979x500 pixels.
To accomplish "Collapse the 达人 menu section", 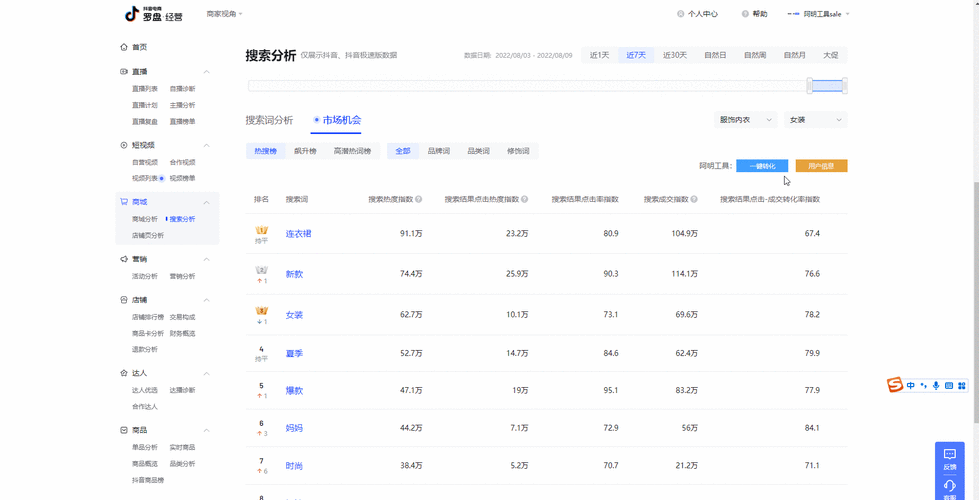I will [207, 373].
